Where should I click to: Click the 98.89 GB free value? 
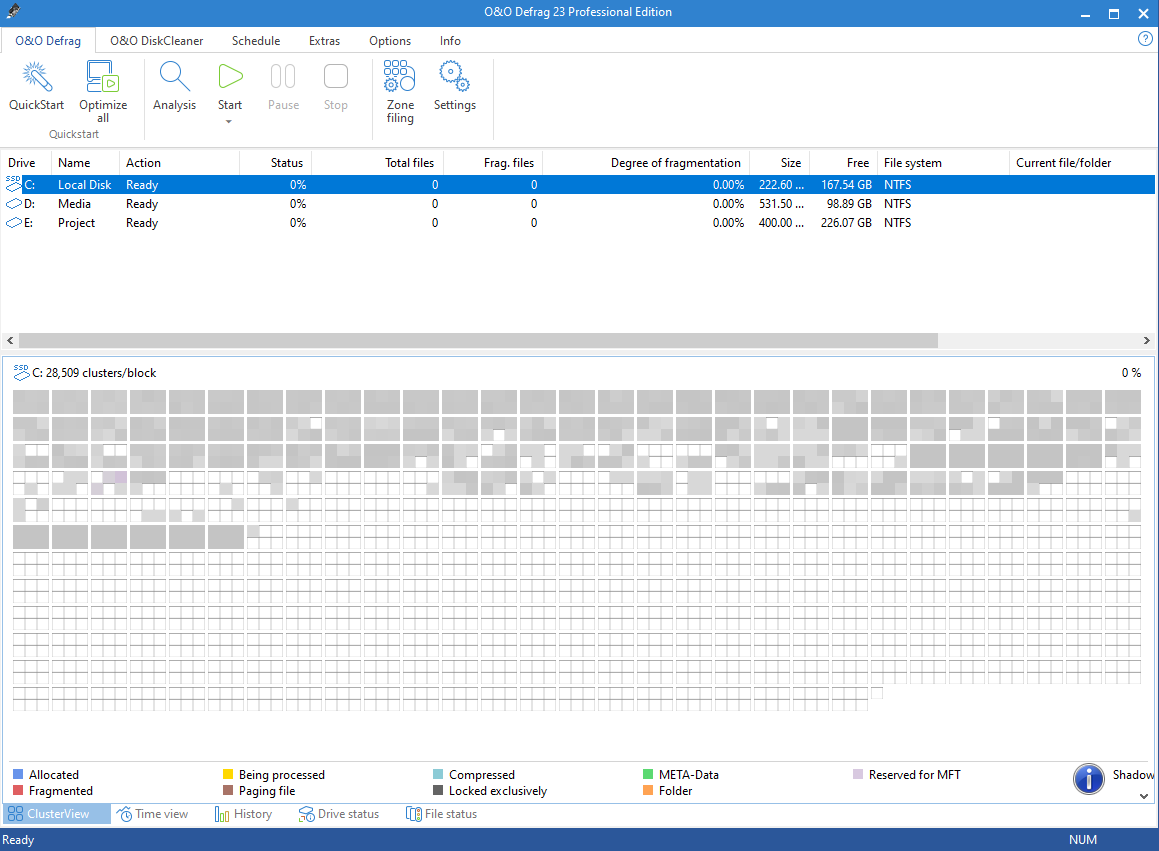849,203
